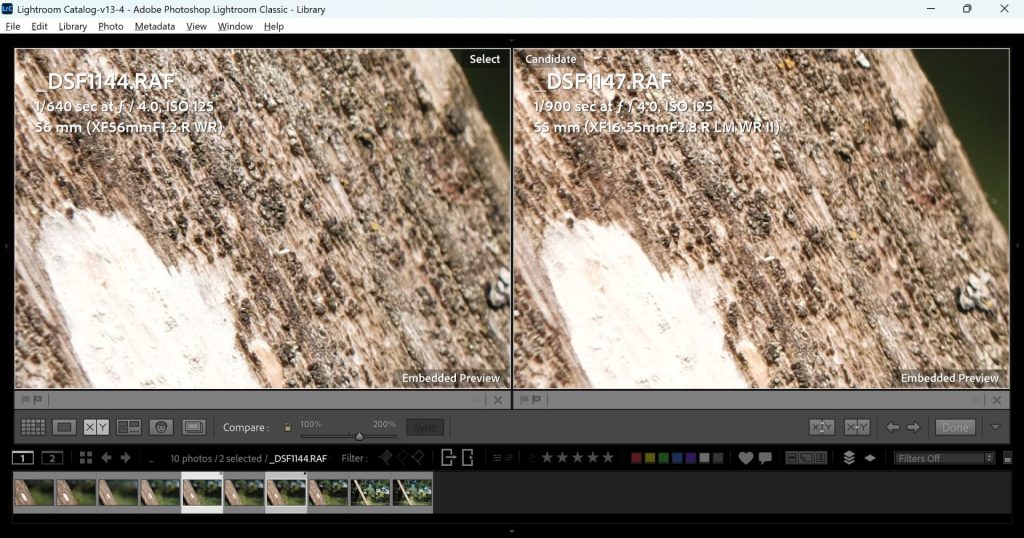
Task: Expand the left panel arrow
Action: coord(5,246)
